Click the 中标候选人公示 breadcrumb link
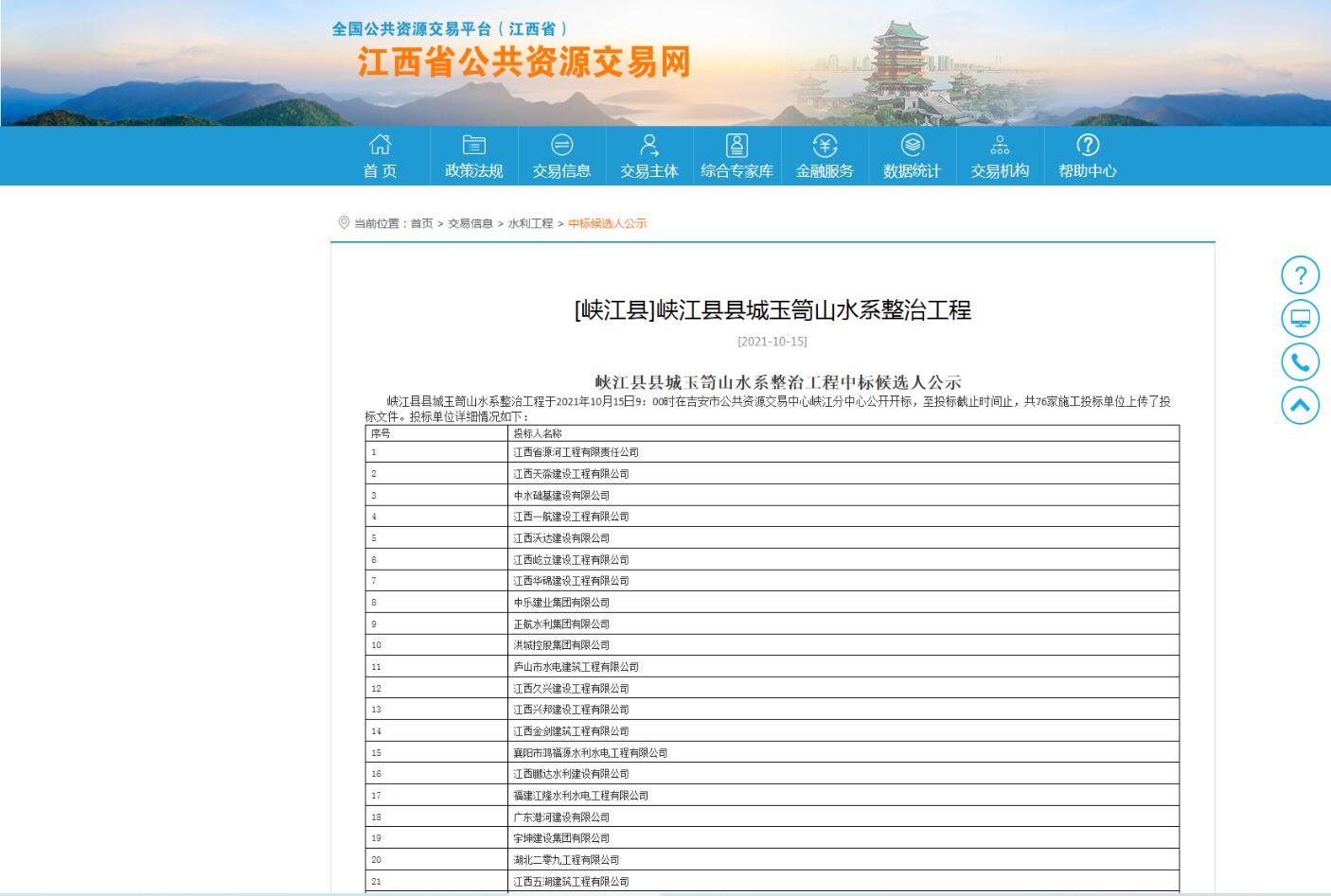This screenshot has width=1331, height=896. 607,223
